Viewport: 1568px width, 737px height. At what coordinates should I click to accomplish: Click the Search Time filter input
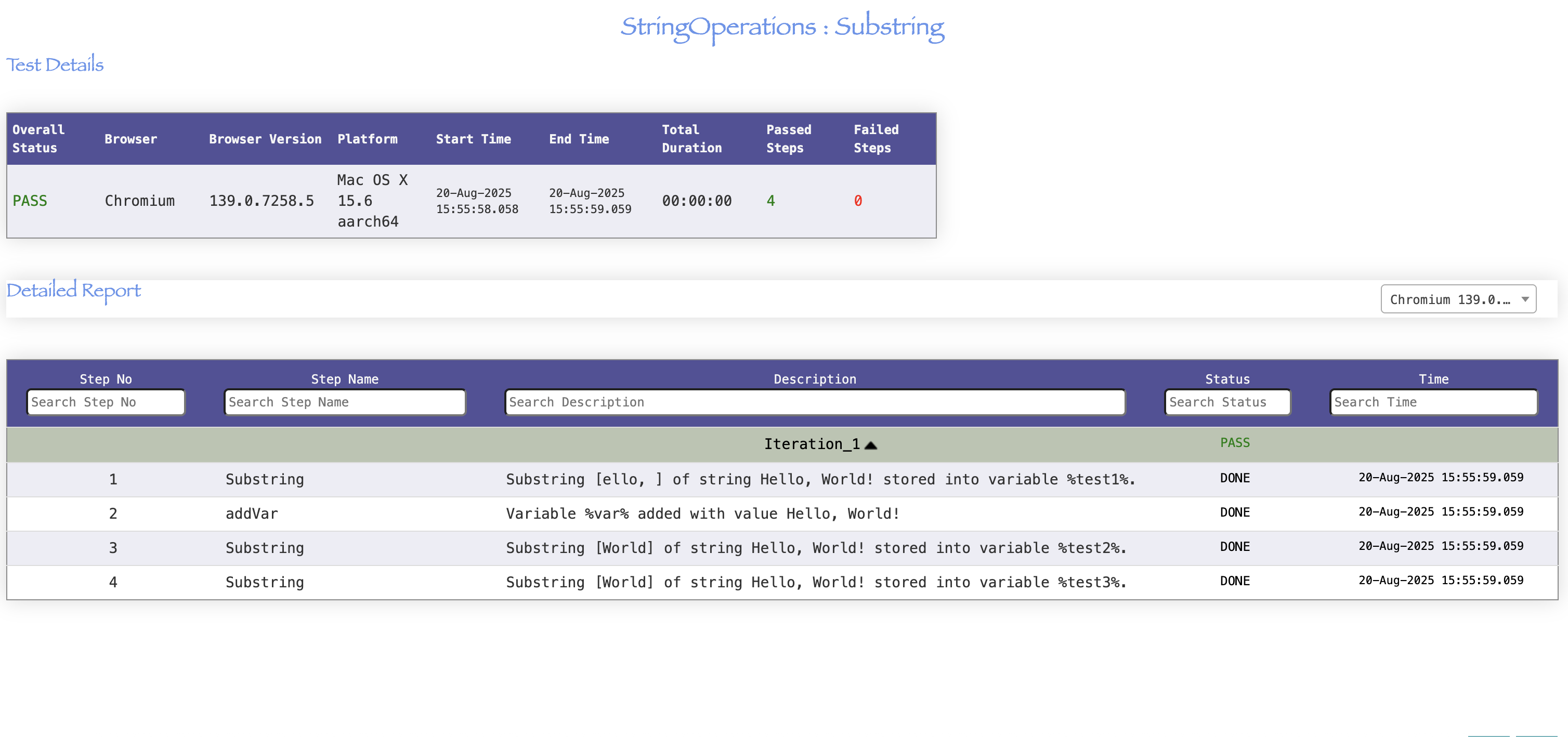point(1433,402)
